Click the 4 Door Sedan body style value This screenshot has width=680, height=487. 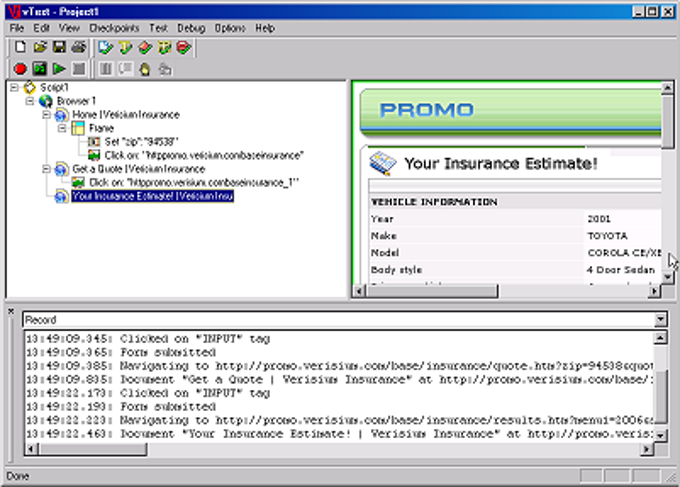pos(620,270)
